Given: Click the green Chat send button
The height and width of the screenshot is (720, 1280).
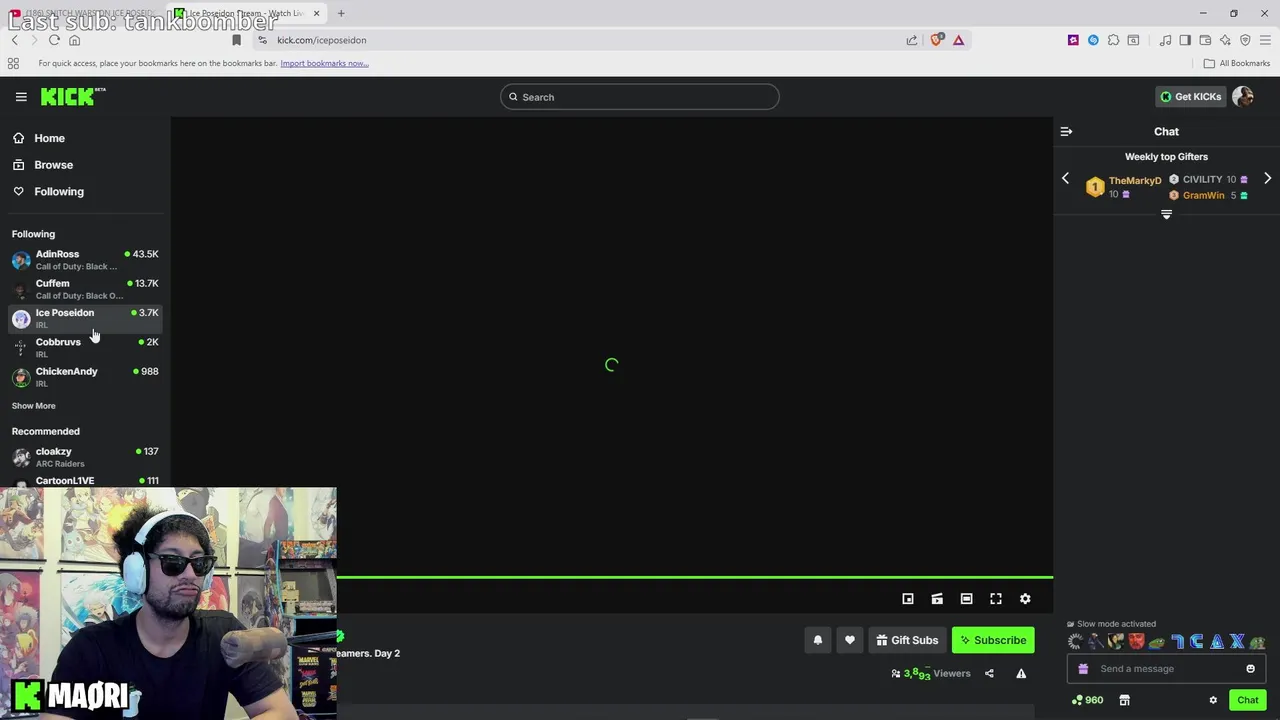Looking at the screenshot, I should 1247,701.
